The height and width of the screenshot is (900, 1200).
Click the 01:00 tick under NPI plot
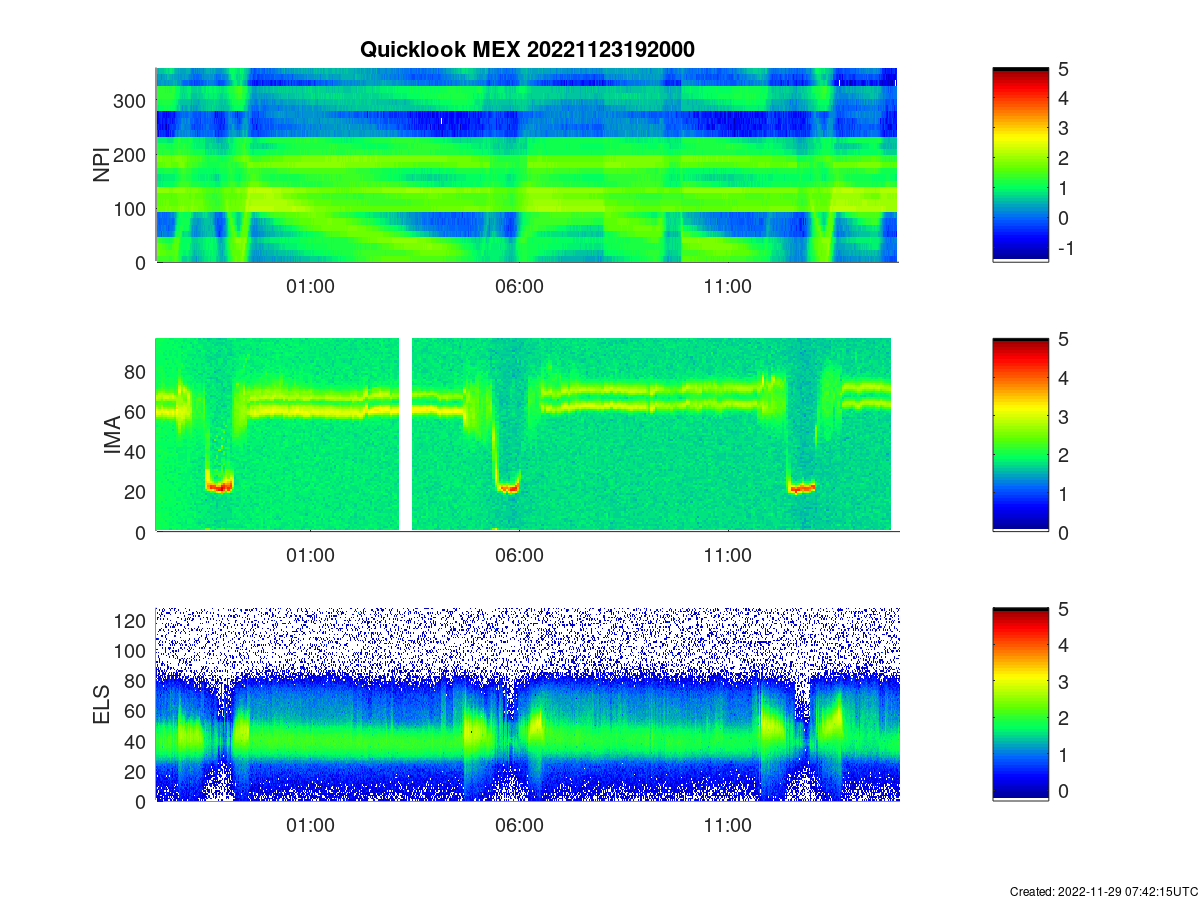coord(310,286)
